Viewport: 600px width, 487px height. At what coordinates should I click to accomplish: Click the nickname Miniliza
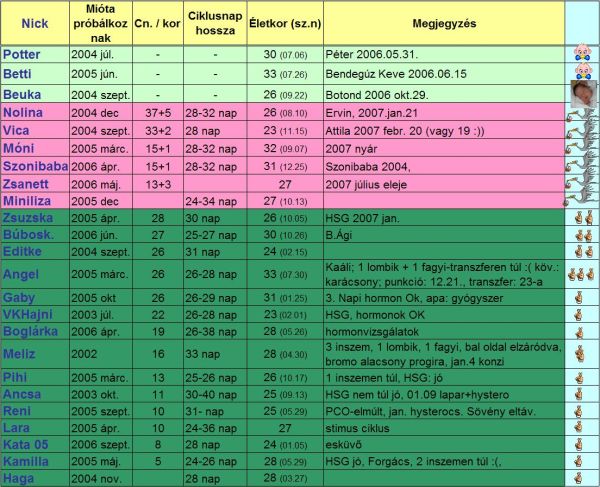tap(31, 200)
